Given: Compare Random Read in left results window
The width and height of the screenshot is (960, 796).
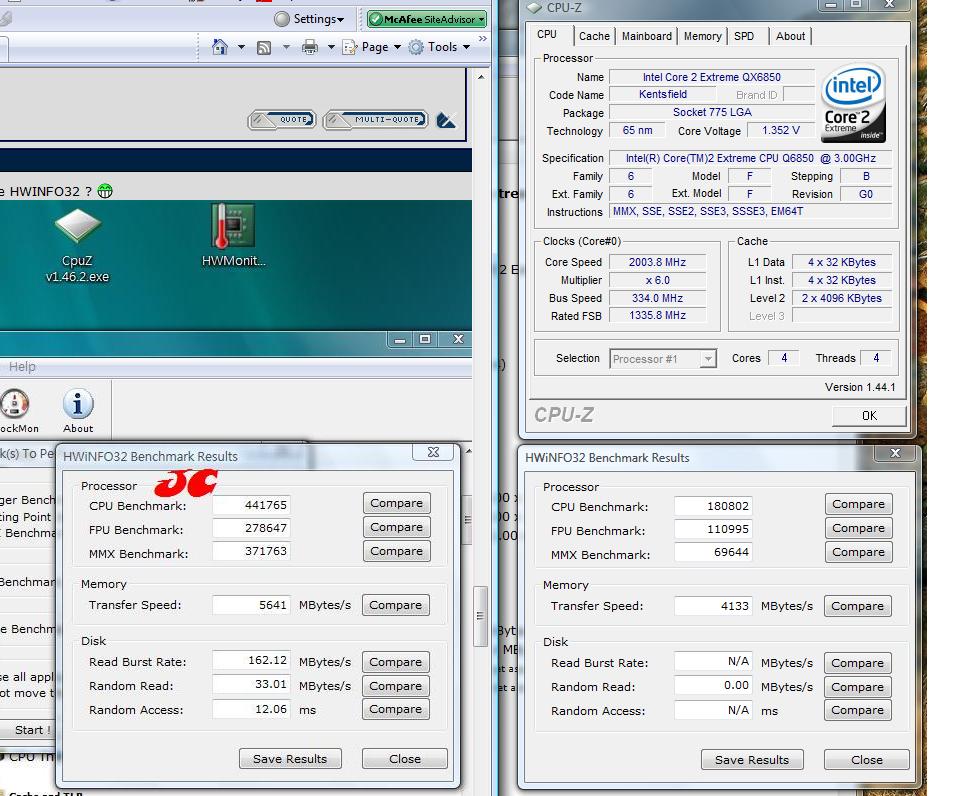Looking at the screenshot, I should (396, 686).
